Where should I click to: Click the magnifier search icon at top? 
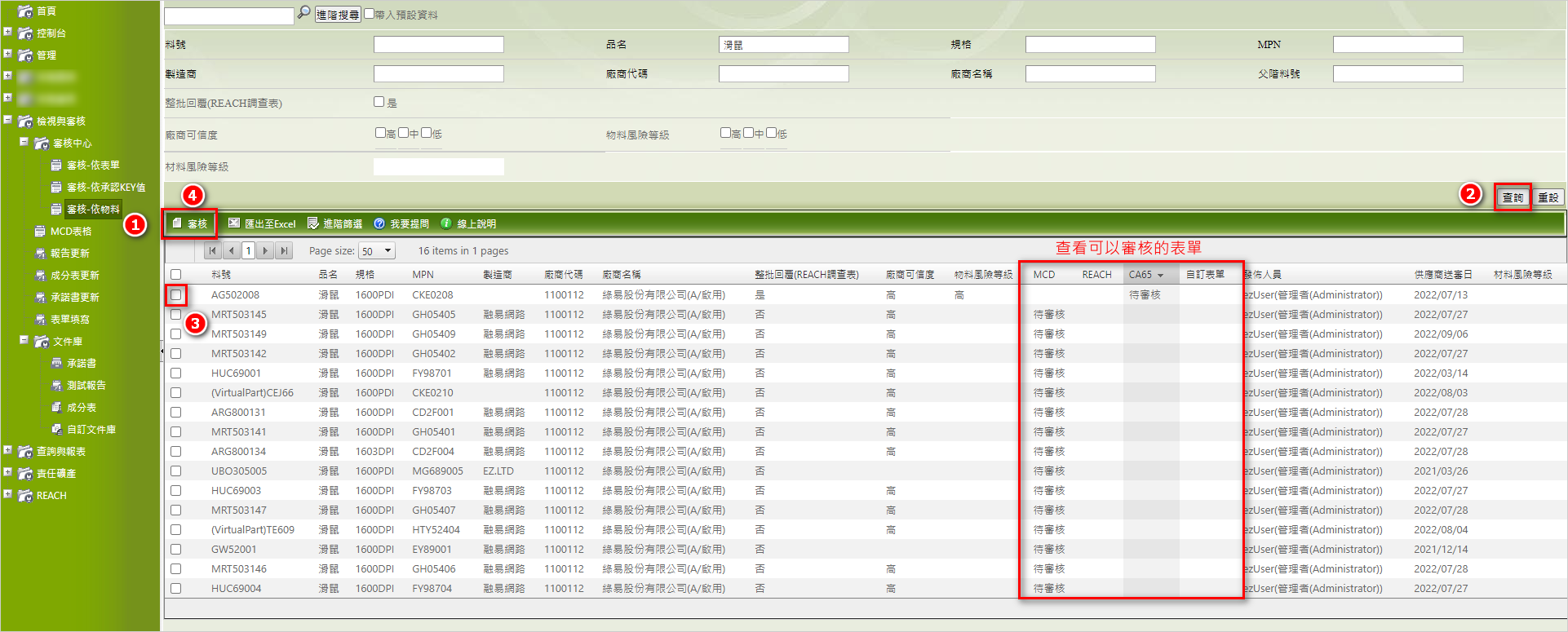click(303, 13)
